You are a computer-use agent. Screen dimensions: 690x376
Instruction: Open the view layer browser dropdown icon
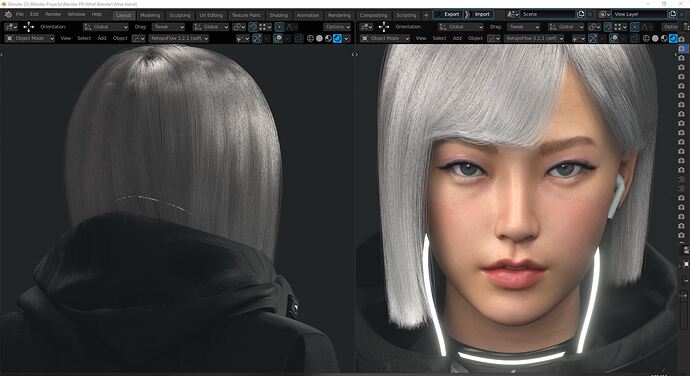tap(605, 14)
